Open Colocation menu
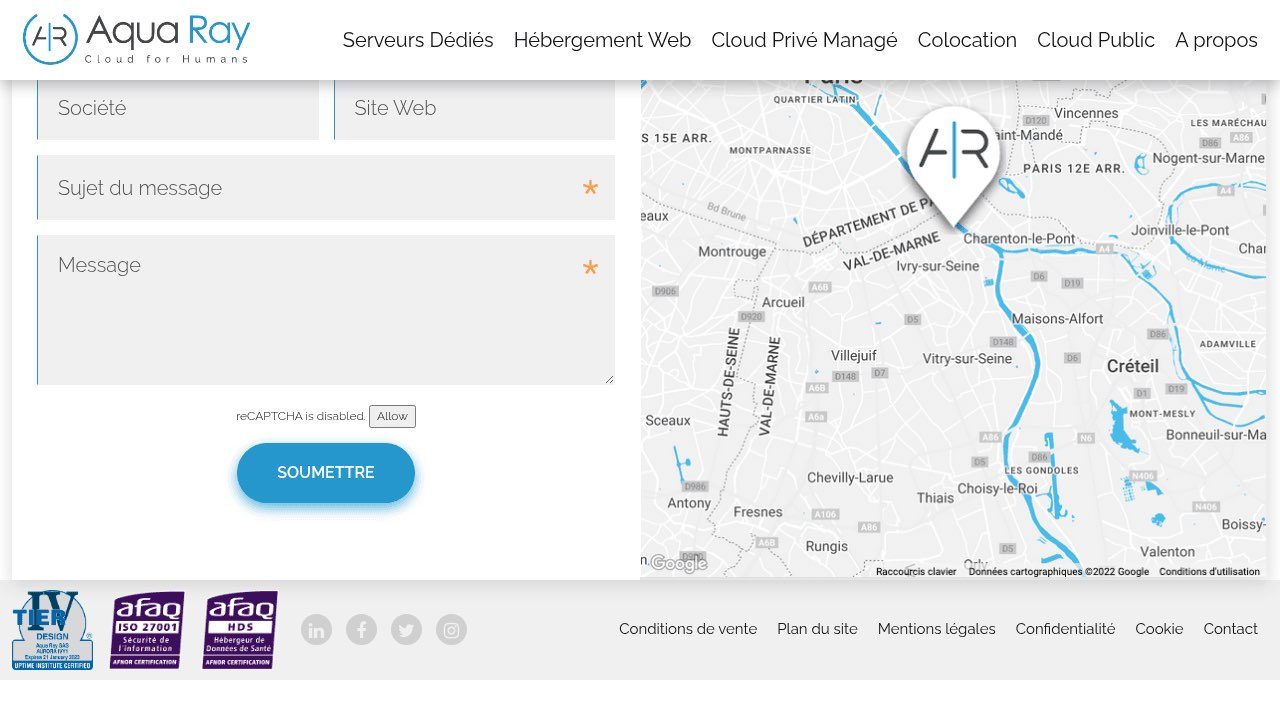The image size is (1280, 720). [967, 40]
